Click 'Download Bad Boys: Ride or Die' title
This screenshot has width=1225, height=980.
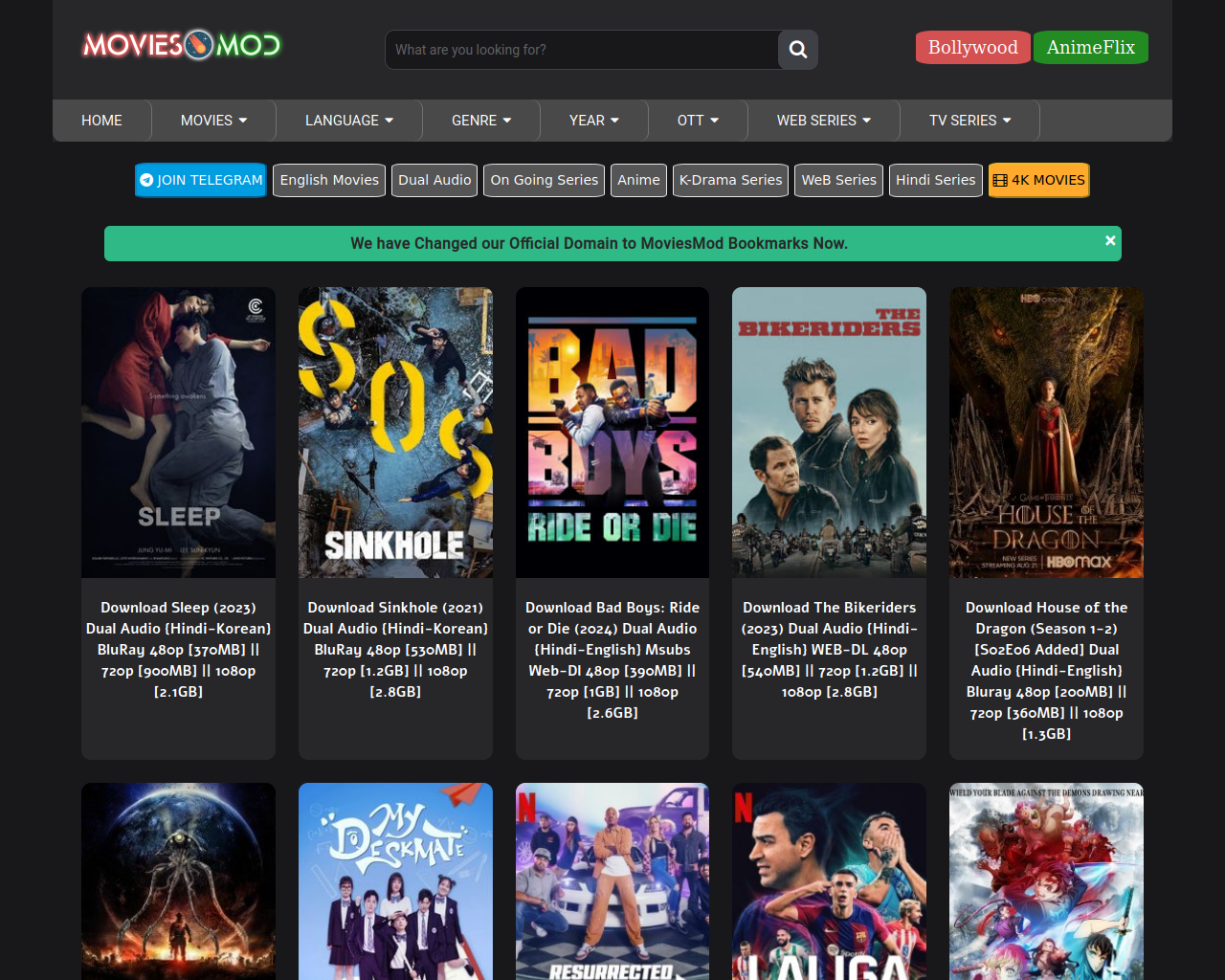612,659
